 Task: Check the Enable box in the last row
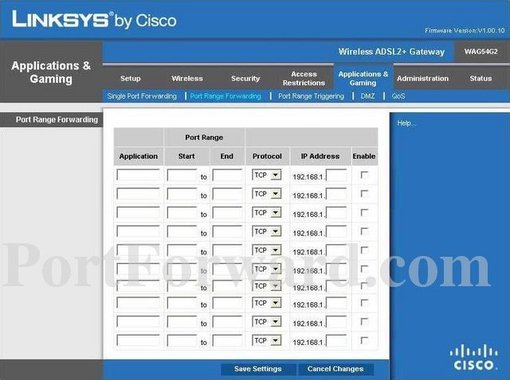coord(364,340)
